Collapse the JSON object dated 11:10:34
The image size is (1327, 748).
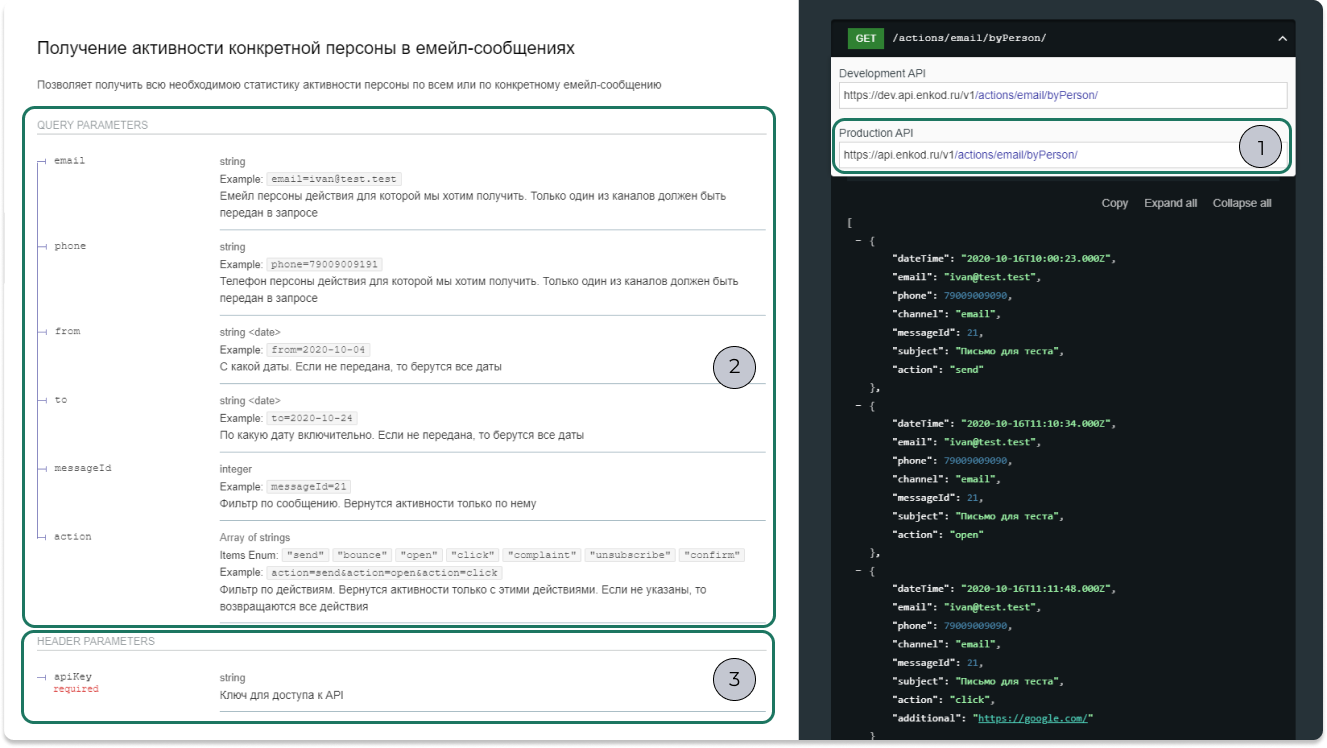tap(860, 406)
